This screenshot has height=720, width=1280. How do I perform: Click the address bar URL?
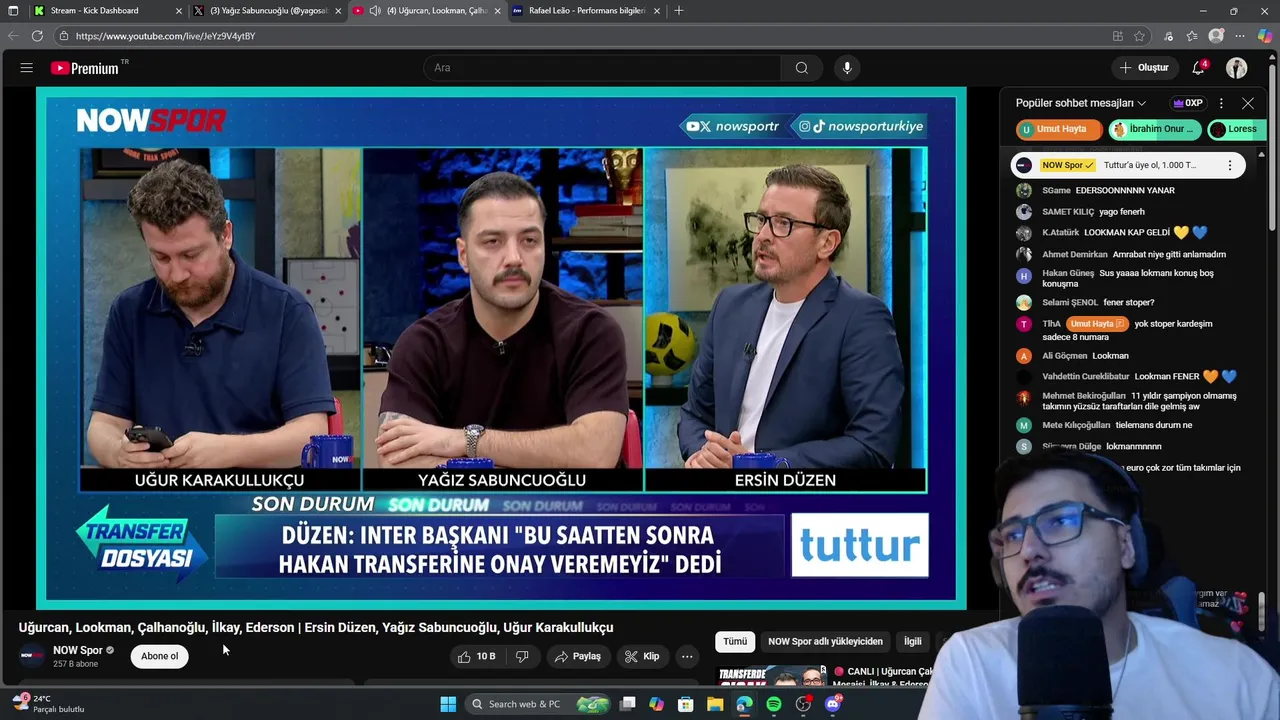coord(165,36)
